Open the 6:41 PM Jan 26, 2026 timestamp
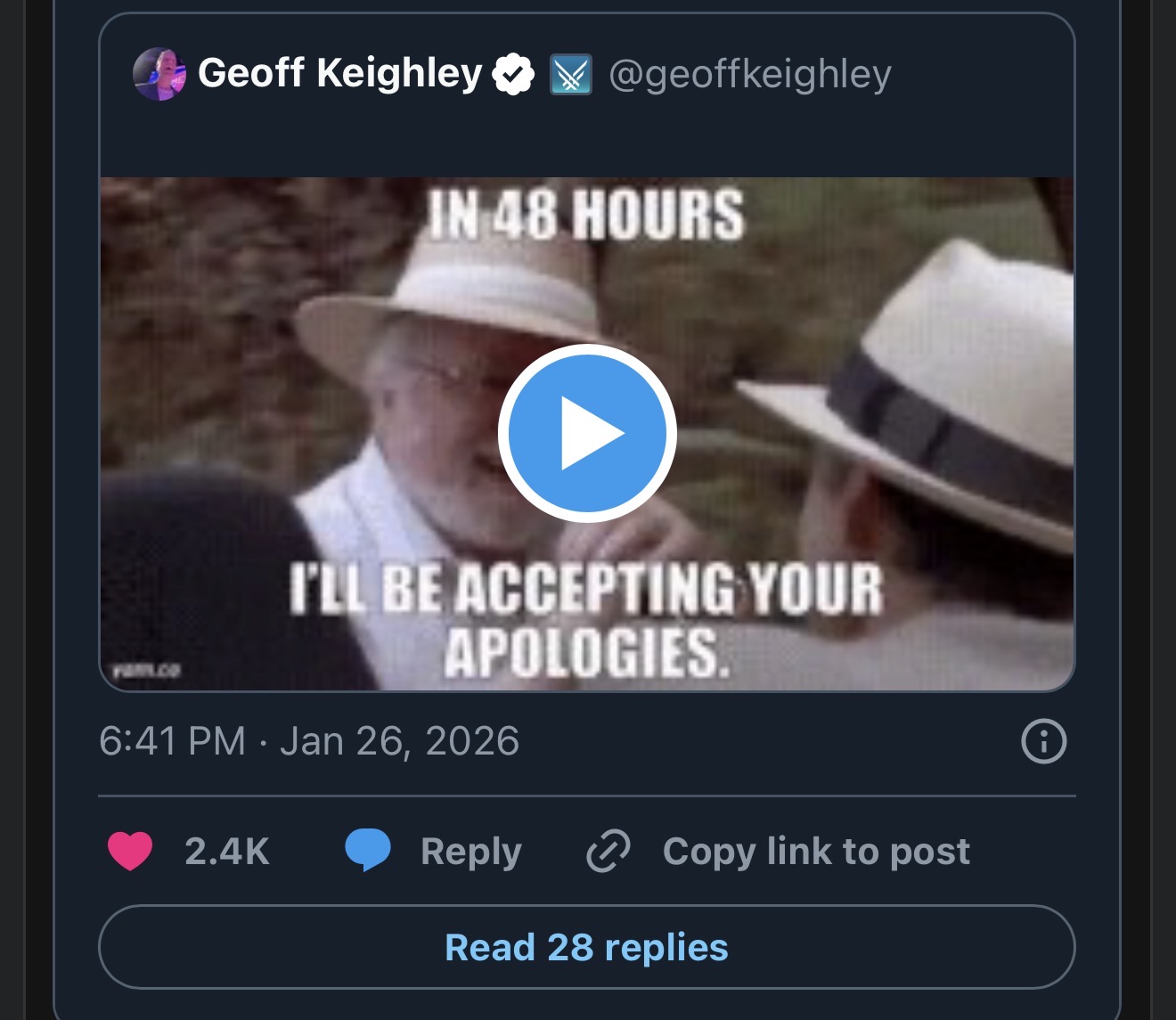 point(308,741)
